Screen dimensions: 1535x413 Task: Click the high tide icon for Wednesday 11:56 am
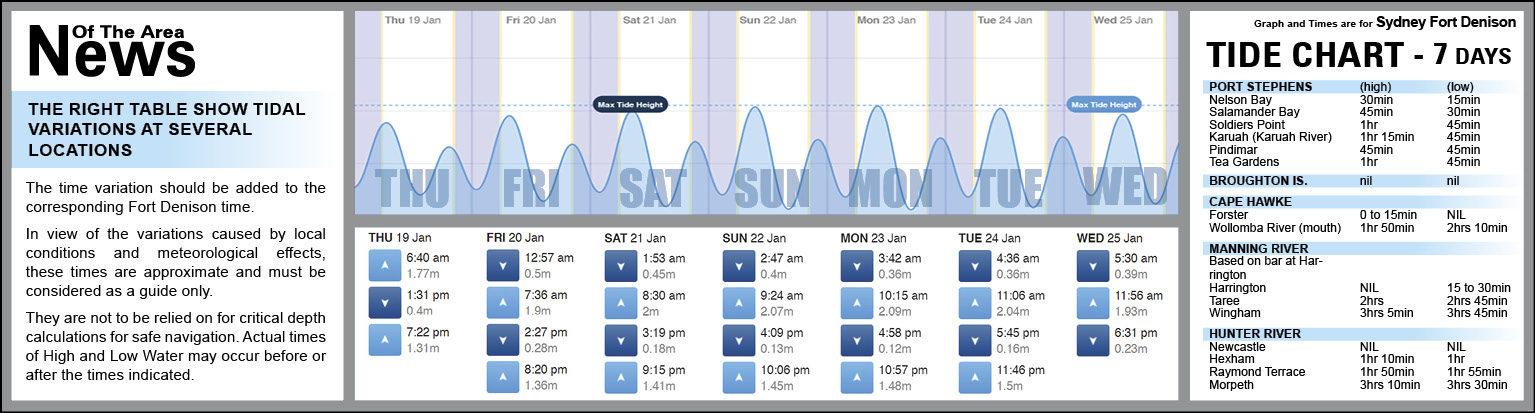coord(1092,303)
